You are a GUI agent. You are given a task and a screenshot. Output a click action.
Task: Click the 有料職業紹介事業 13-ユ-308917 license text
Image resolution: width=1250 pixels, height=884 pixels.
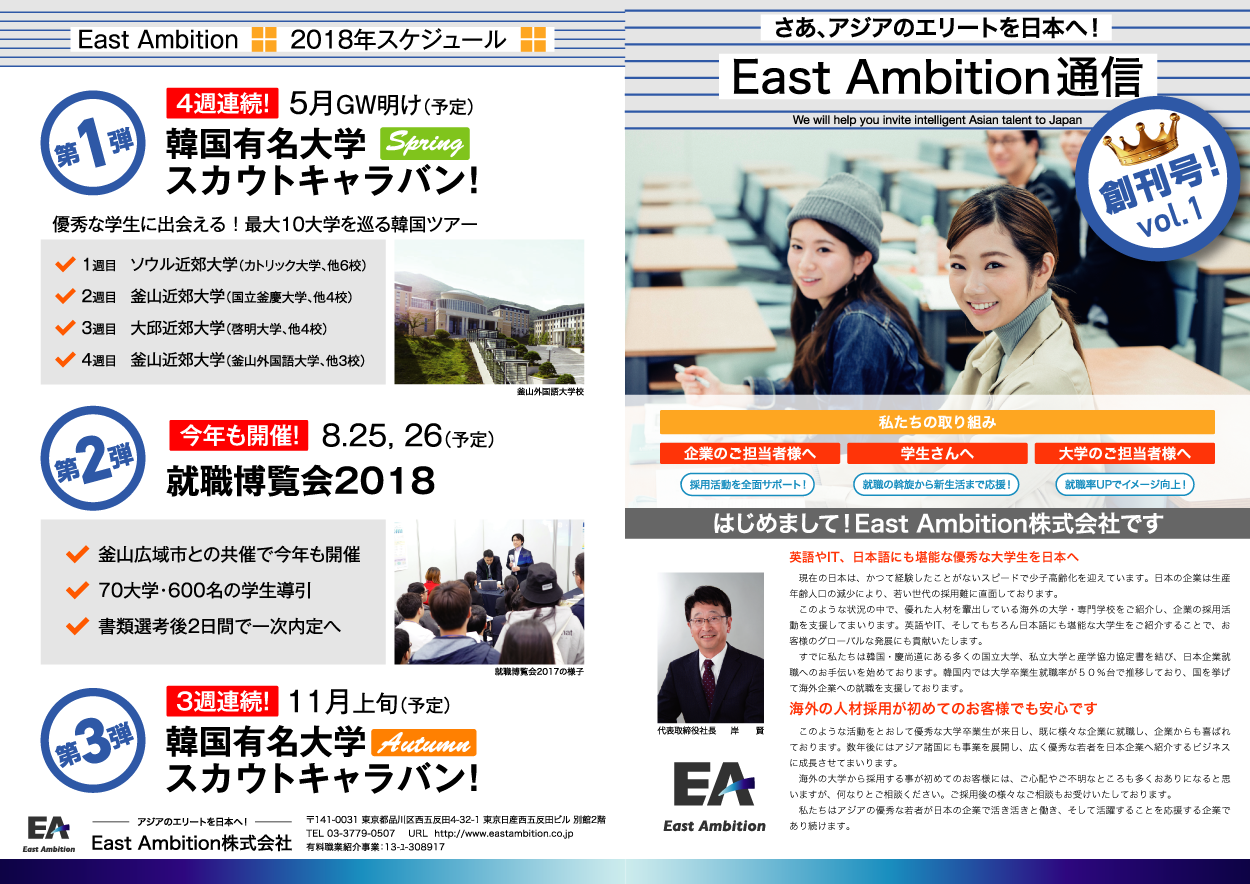click(x=375, y=847)
